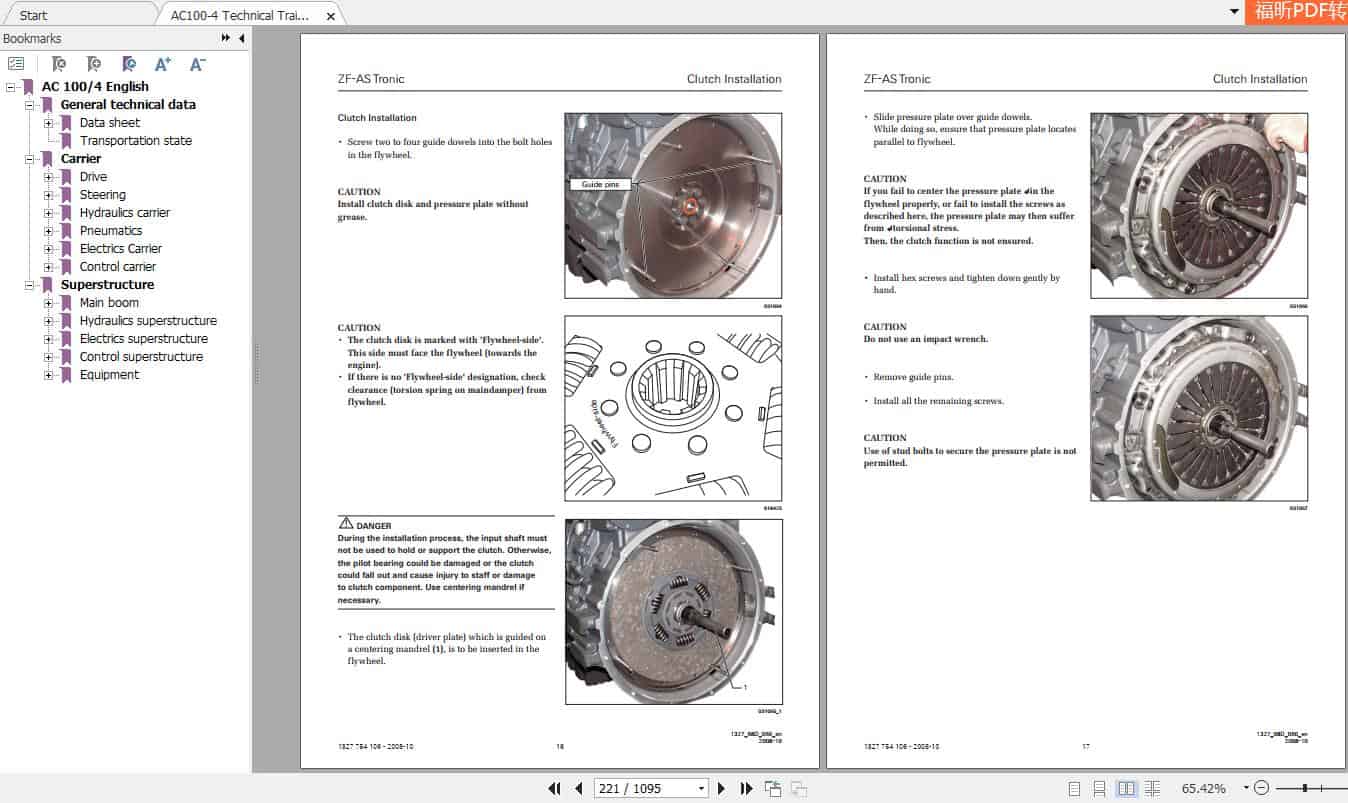
Task: Open the bookmark options icon
Action: tap(16, 64)
